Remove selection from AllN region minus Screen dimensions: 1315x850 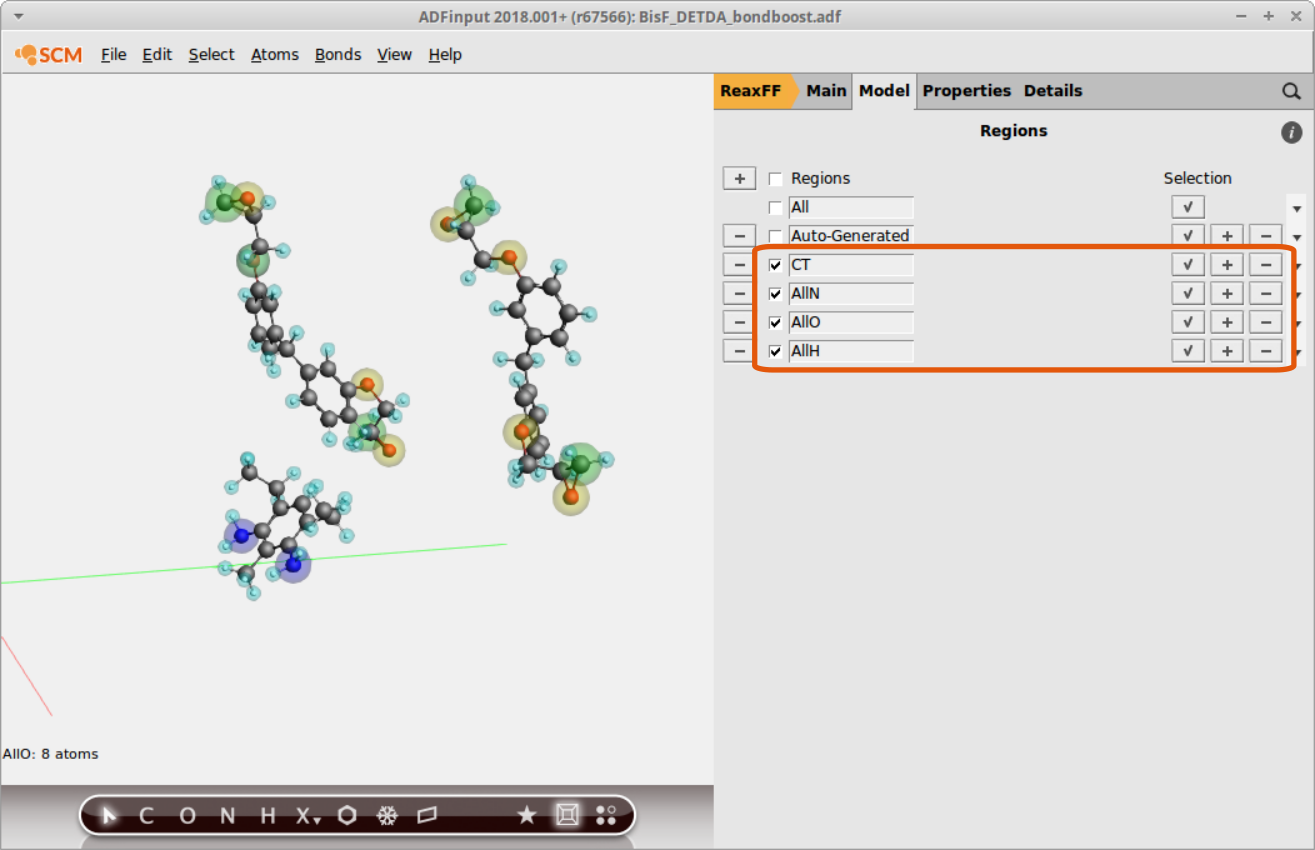tap(1266, 294)
